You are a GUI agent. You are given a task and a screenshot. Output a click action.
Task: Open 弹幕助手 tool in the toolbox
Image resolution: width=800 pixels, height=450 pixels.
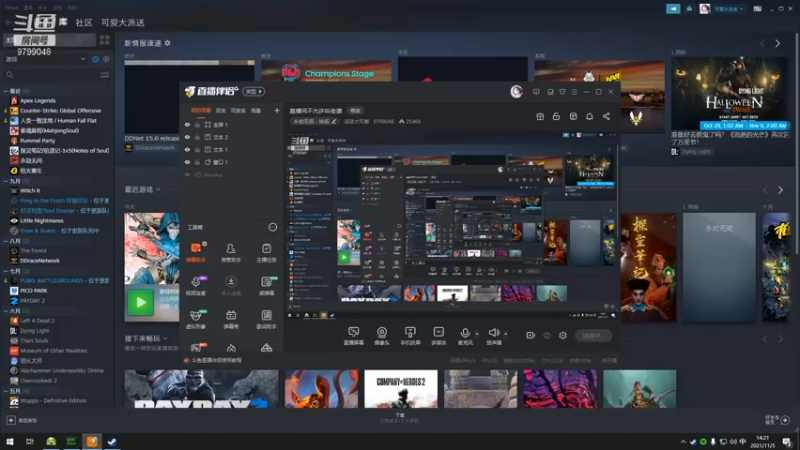(196, 252)
